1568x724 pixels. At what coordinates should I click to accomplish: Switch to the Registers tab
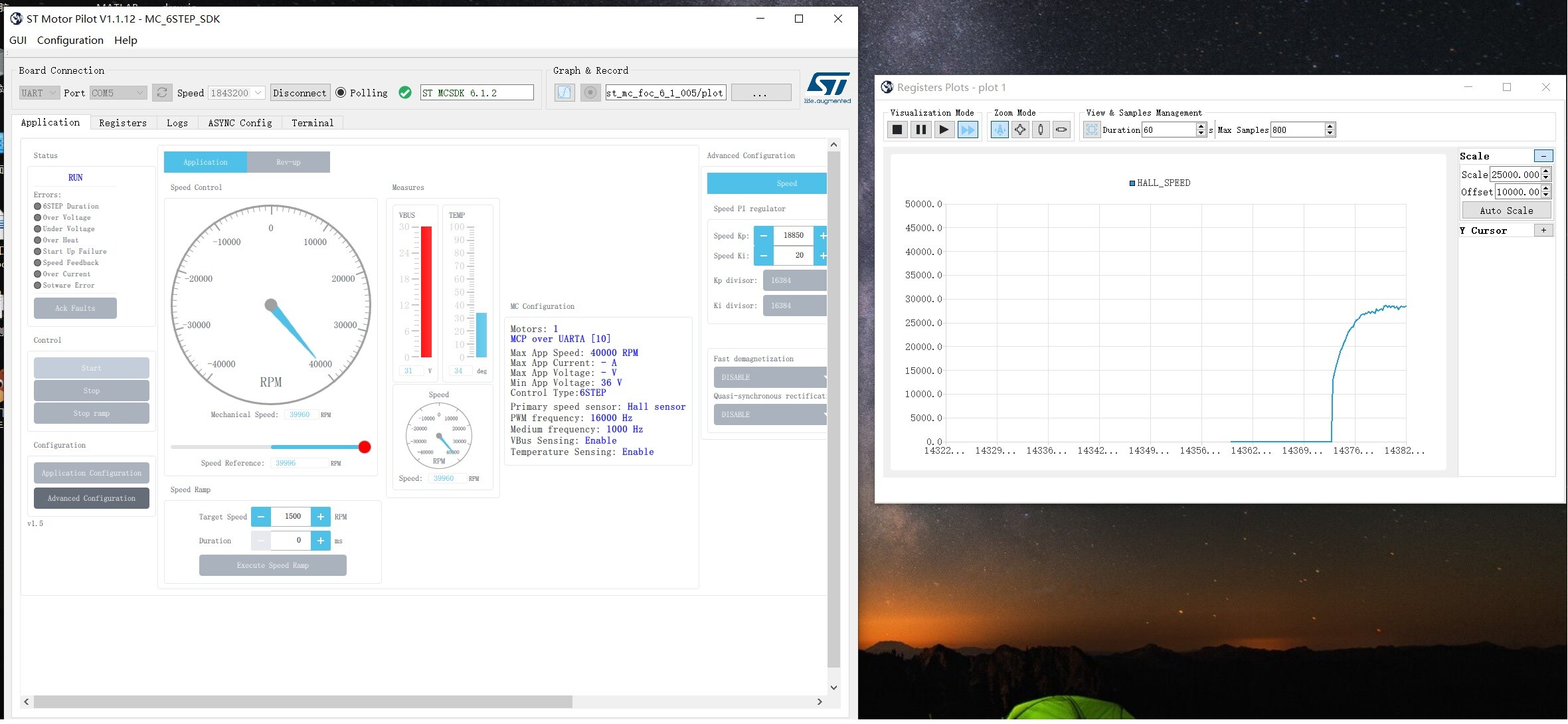point(123,123)
